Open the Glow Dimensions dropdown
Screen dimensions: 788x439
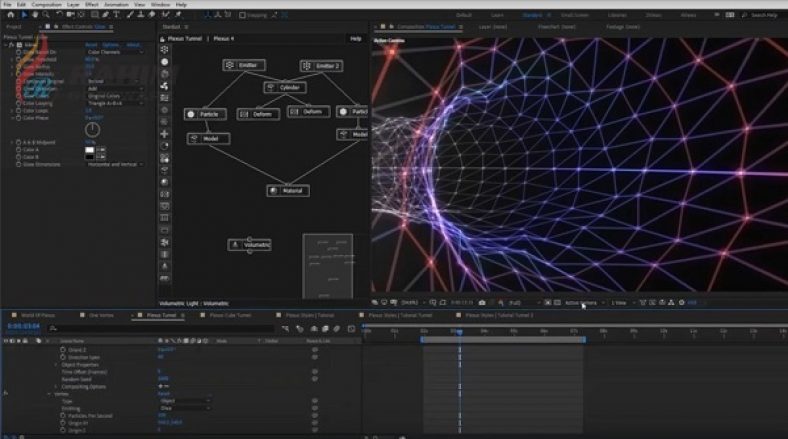113,164
